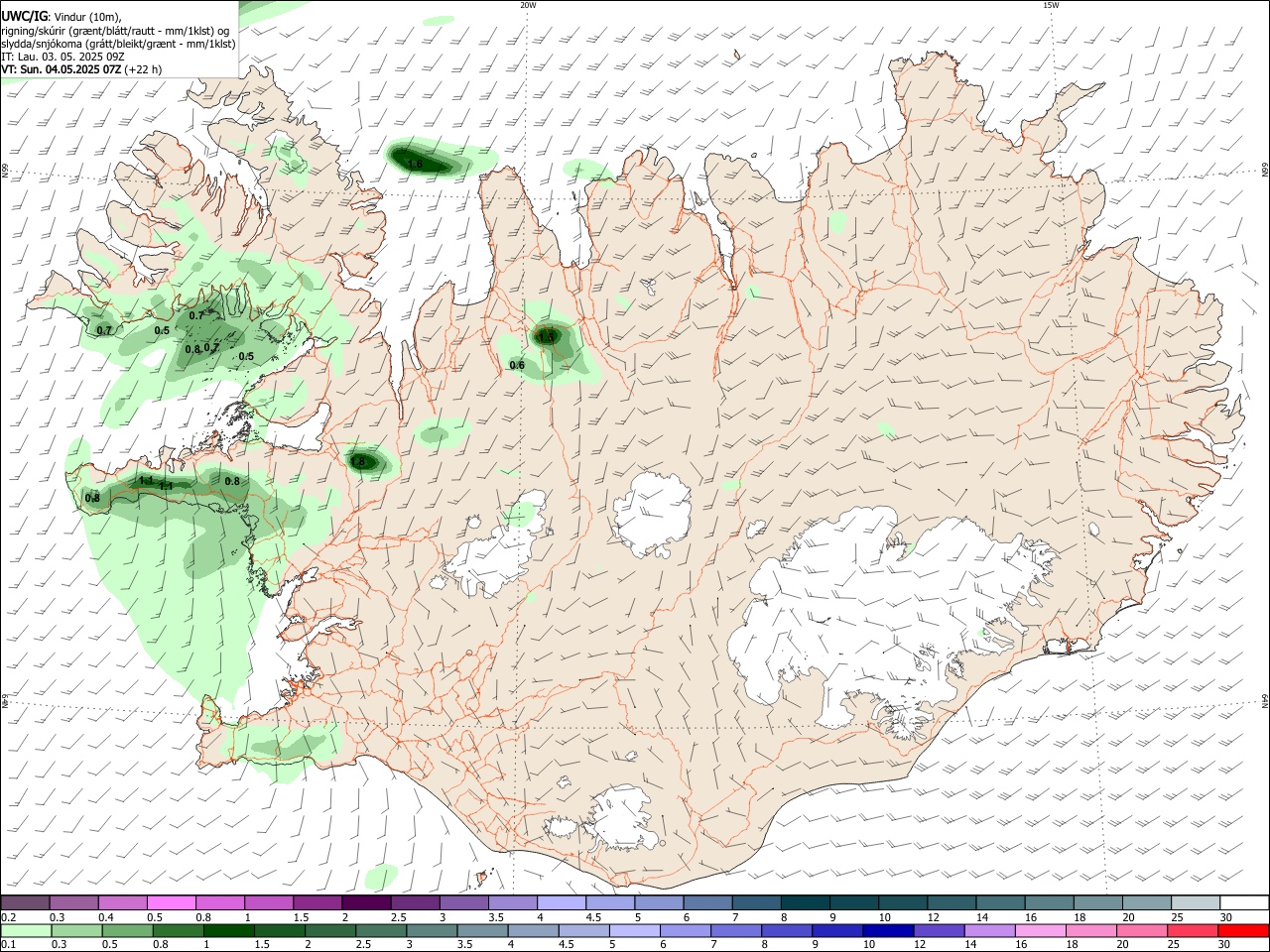Select the light grey 25 swatch in upper scale

[x=1195, y=902]
